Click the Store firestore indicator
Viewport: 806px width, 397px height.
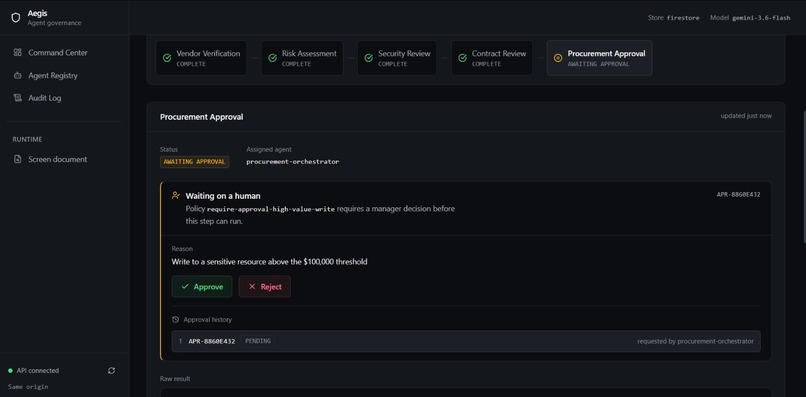(x=673, y=17)
